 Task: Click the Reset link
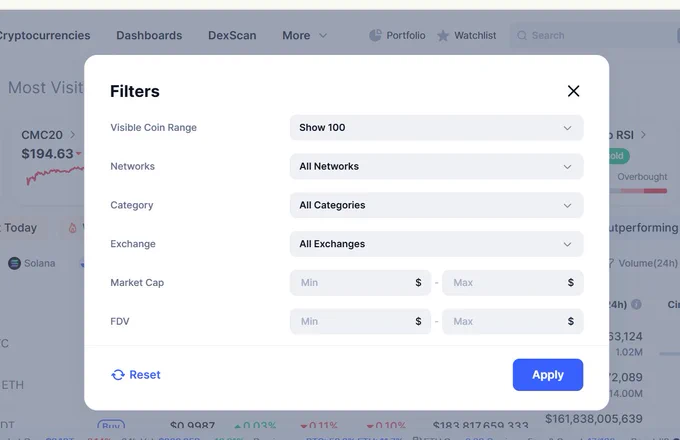[136, 375]
